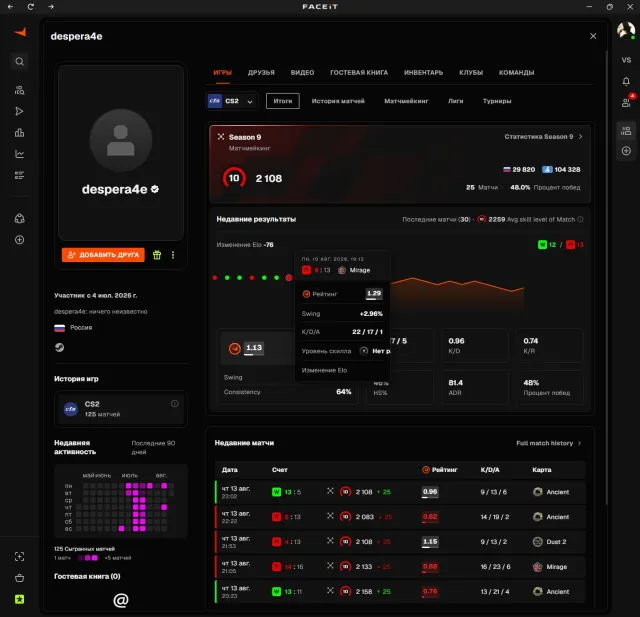
Task: Click the 1.13 rating value card
Action: click(x=254, y=348)
